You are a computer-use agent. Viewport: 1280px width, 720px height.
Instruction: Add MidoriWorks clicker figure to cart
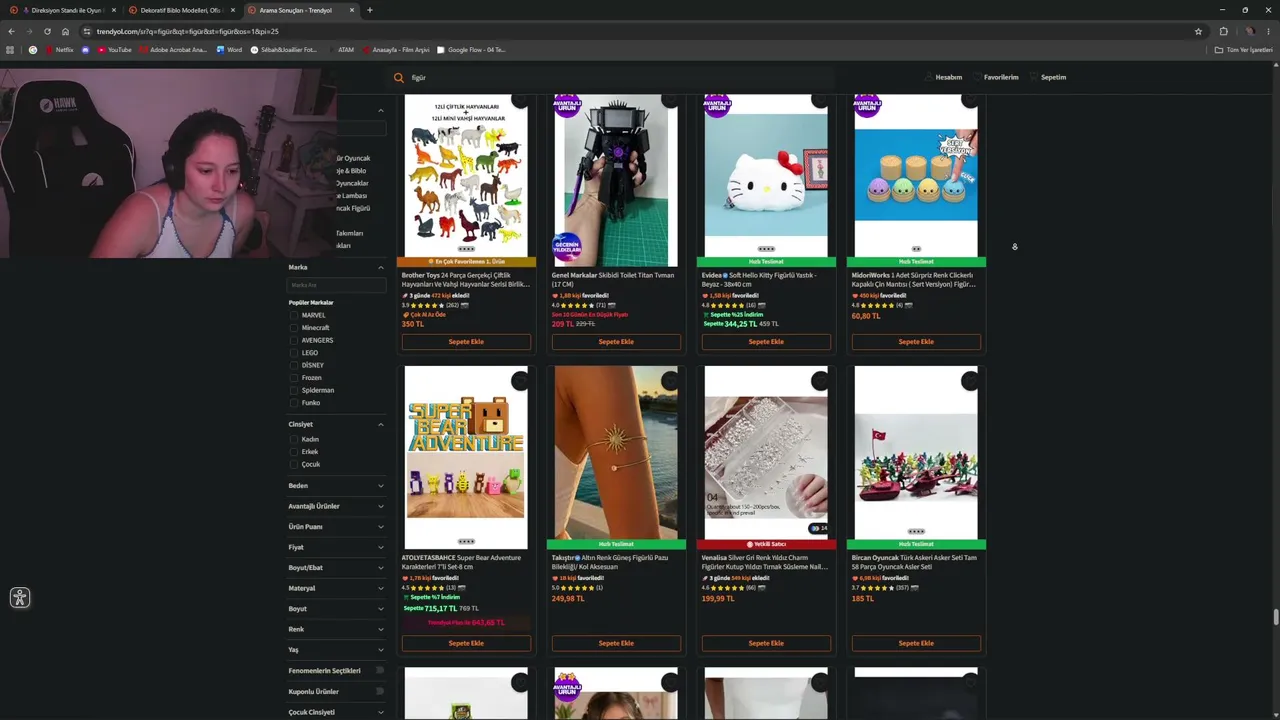[916, 342]
